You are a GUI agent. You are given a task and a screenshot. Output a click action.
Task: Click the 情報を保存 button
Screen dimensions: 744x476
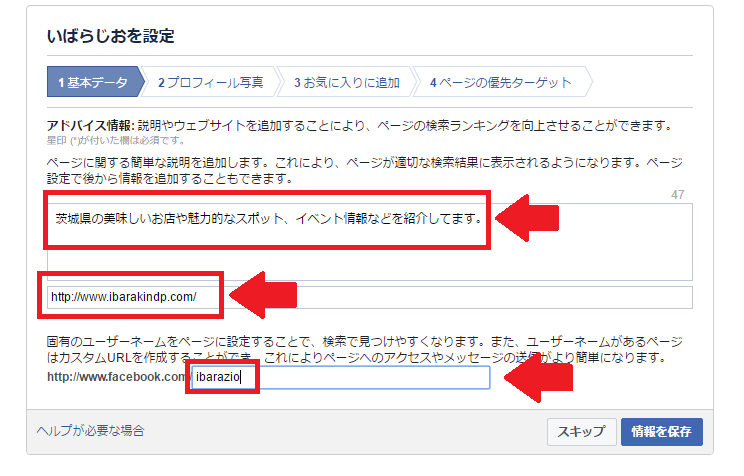click(661, 431)
